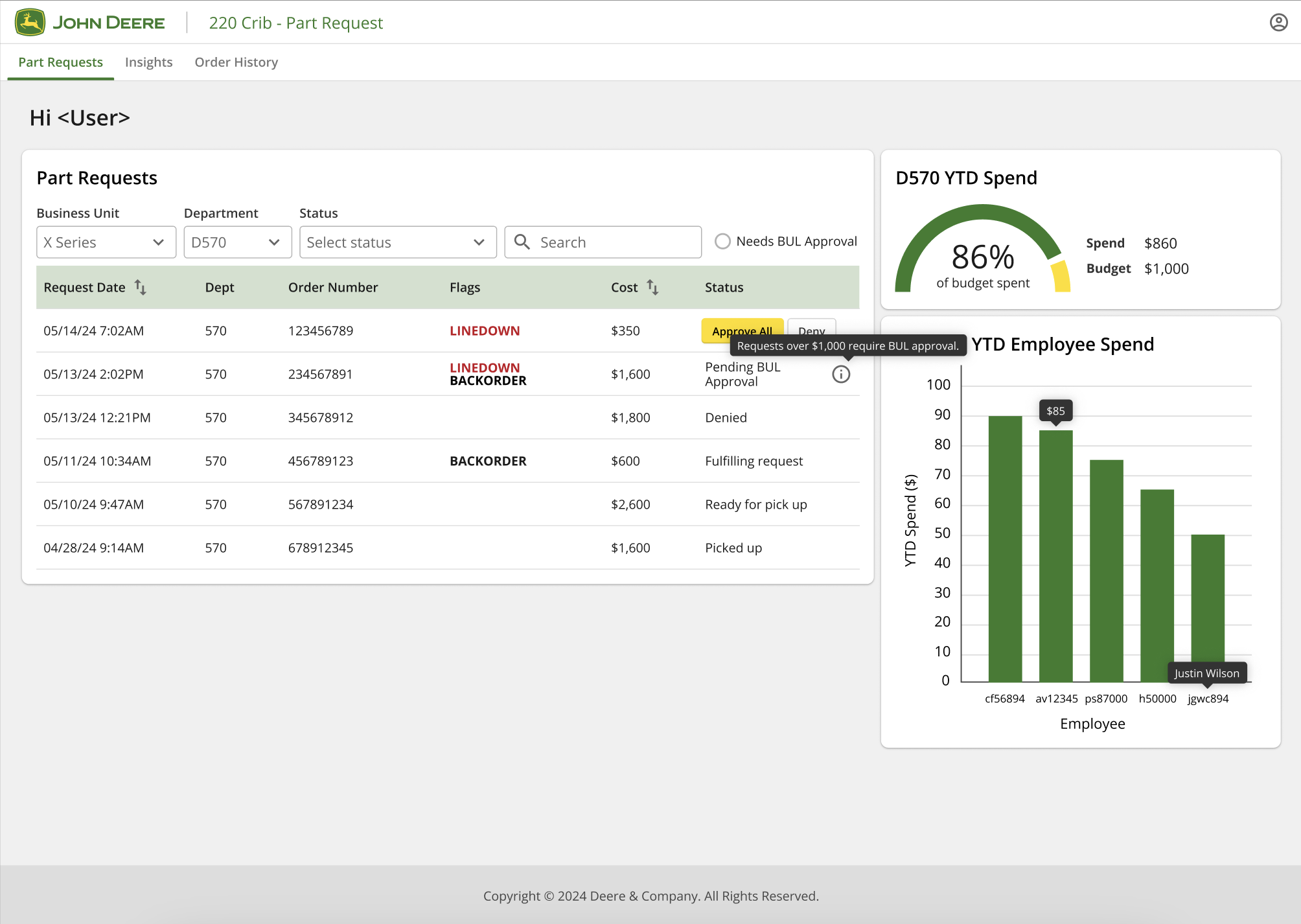Click the cf56894 employee spend bar
1301x924 pixels.
1005,548
